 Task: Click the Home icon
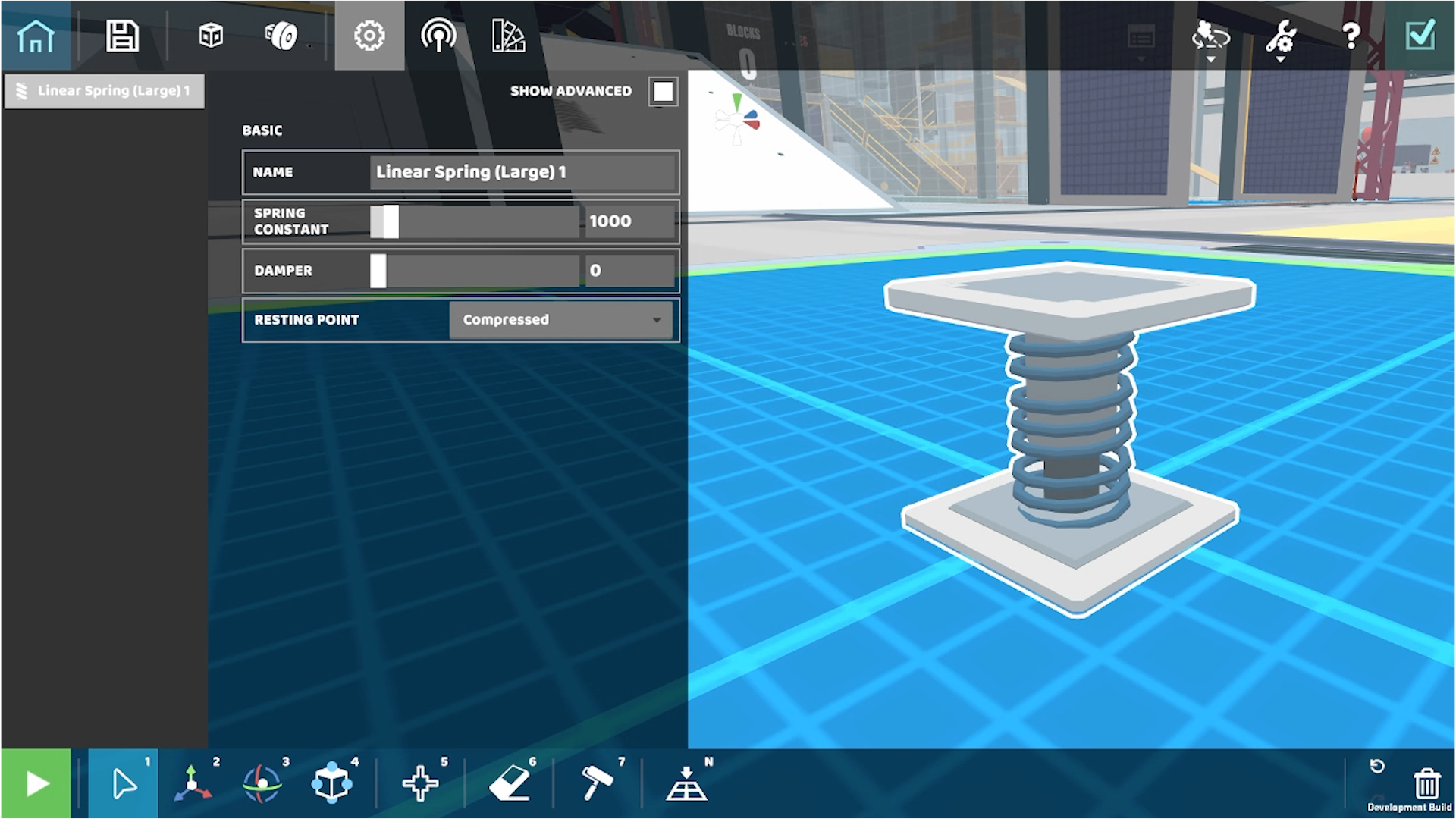coord(36,36)
